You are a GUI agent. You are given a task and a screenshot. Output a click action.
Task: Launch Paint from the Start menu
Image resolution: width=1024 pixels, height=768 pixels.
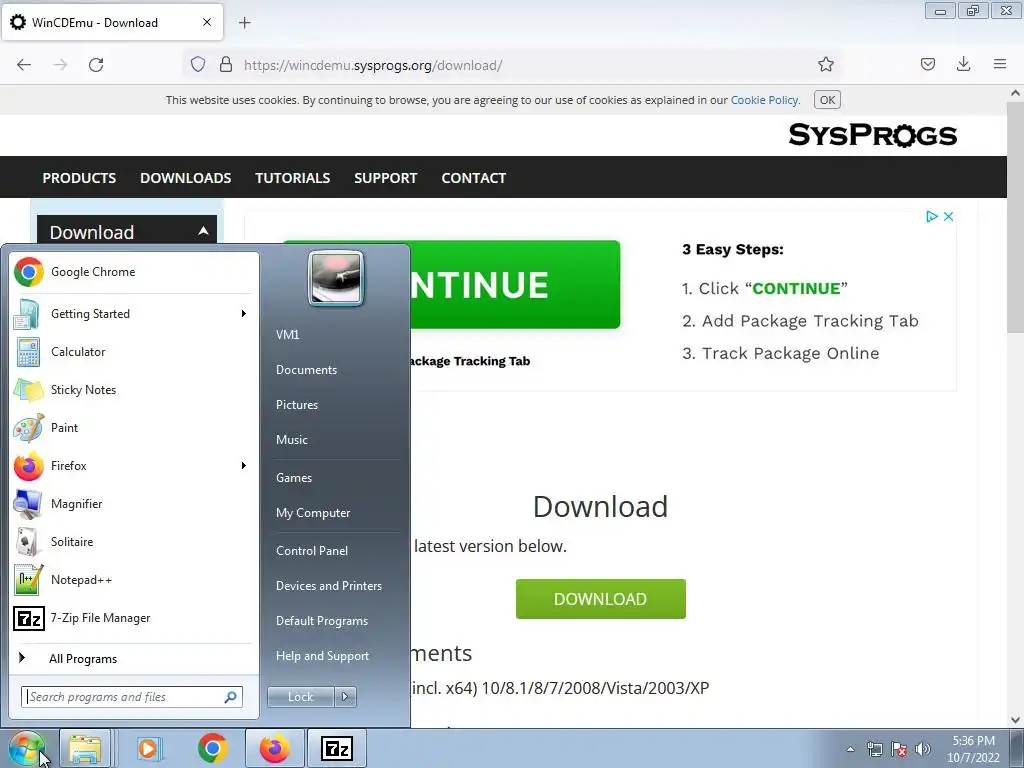pyautogui.click(x=134, y=428)
